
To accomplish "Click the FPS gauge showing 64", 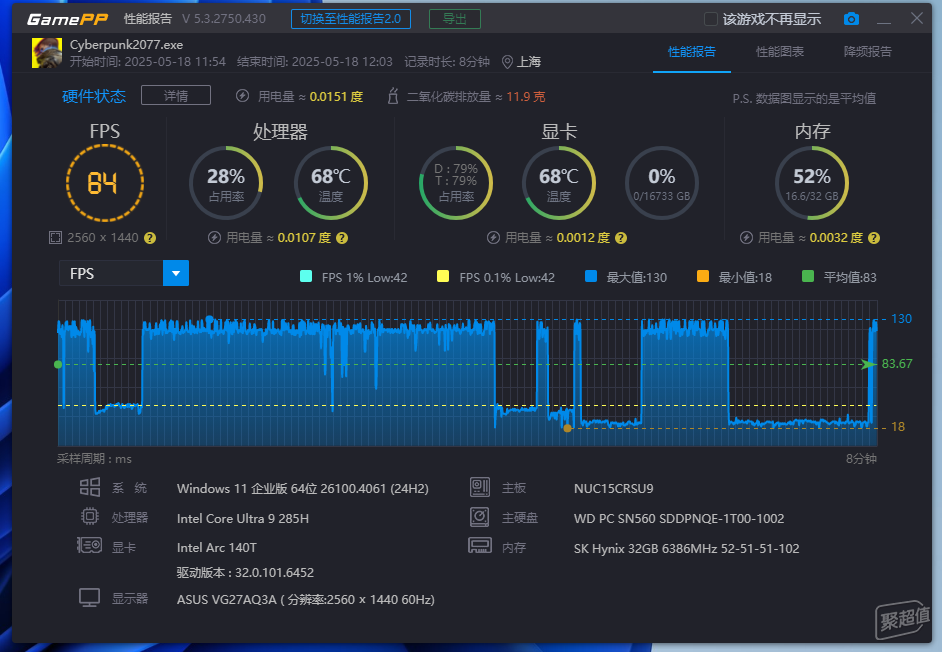I will pyautogui.click(x=105, y=183).
